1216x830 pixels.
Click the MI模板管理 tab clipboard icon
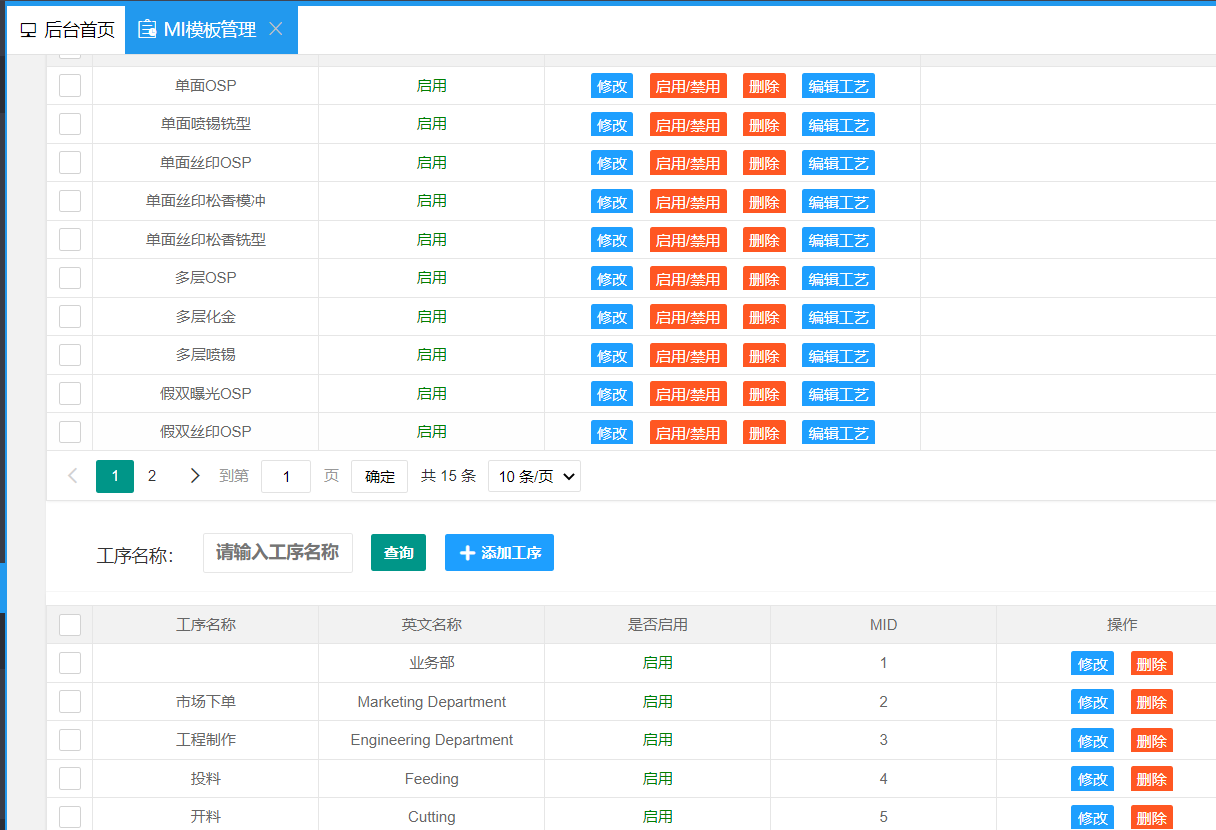pos(147,30)
